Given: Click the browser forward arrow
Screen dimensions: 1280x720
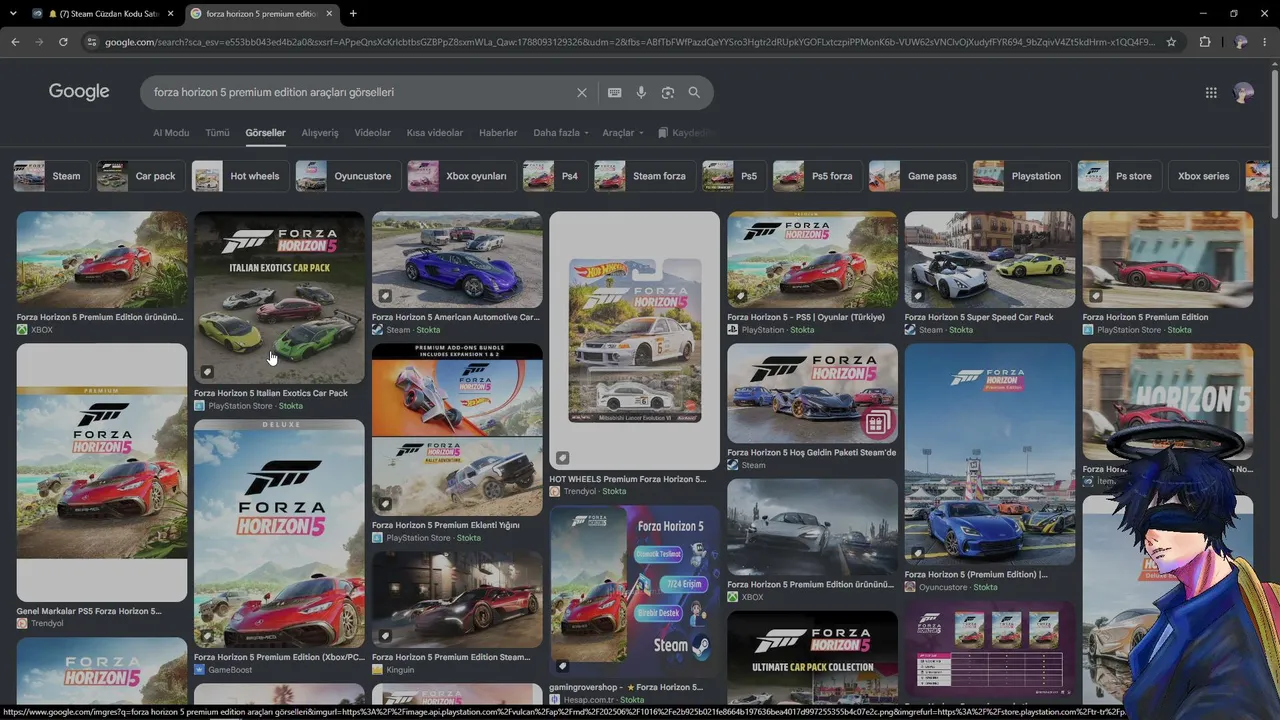Looking at the screenshot, I should (x=39, y=42).
